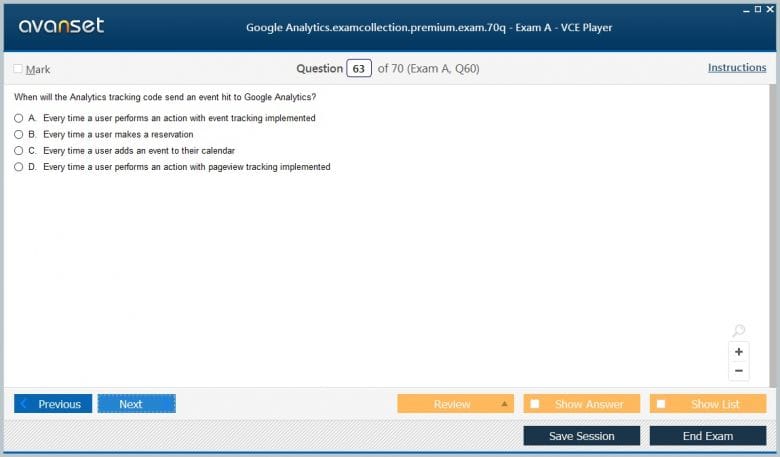The width and height of the screenshot is (780, 457).
Task: Click the zoom out minus icon
Action: [x=739, y=371]
